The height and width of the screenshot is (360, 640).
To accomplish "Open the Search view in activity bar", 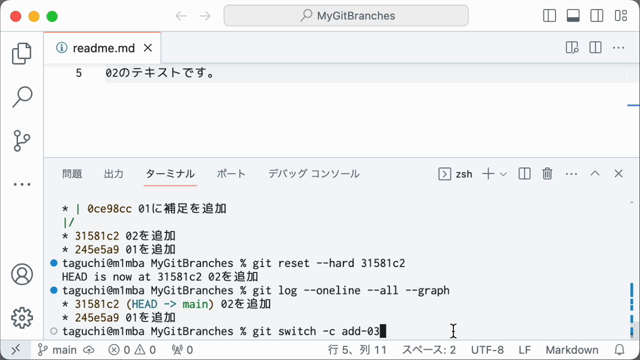I will (22, 97).
